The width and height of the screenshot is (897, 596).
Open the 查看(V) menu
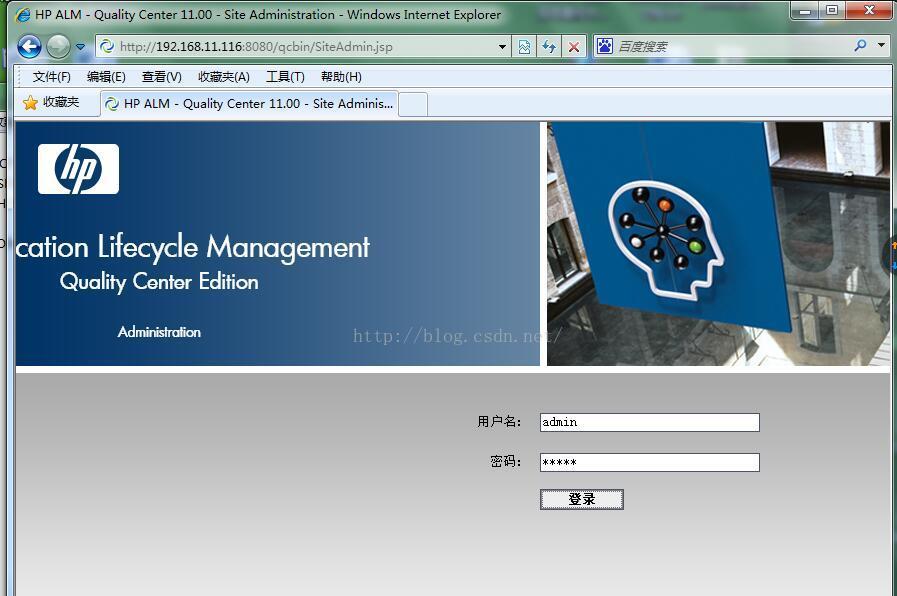point(161,77)
